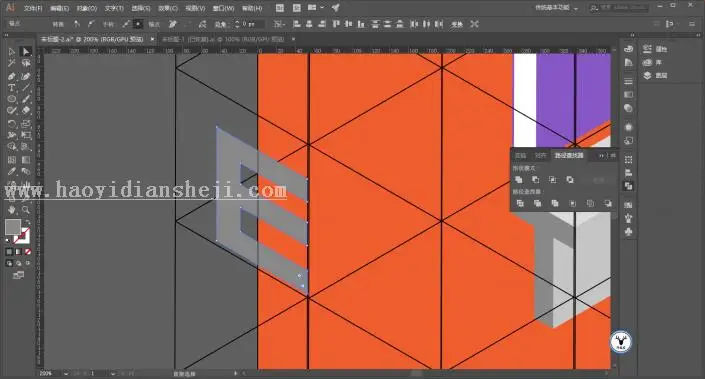The width and height of the screenshot is (705, 379).
Task: Switch to the second document tab at 100%
Action: point(223,40)
